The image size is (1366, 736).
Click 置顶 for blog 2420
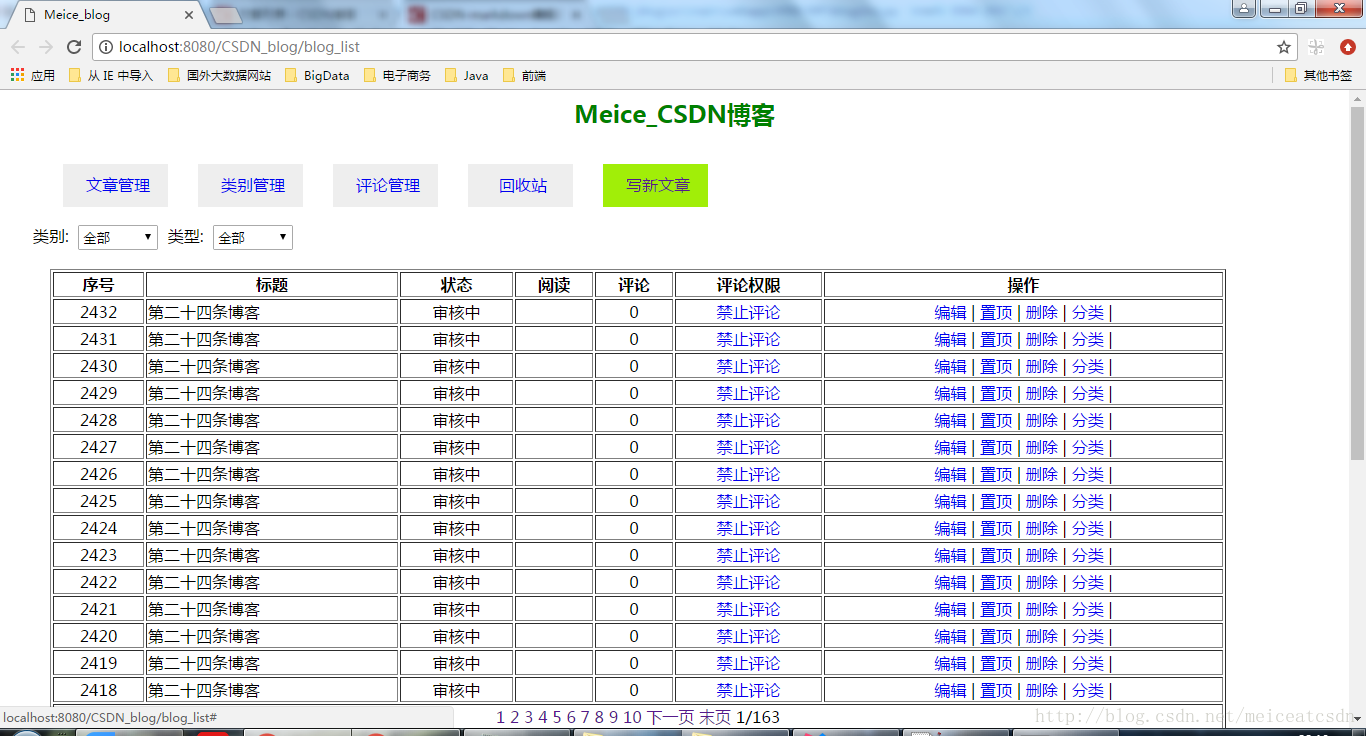(996, 636)
